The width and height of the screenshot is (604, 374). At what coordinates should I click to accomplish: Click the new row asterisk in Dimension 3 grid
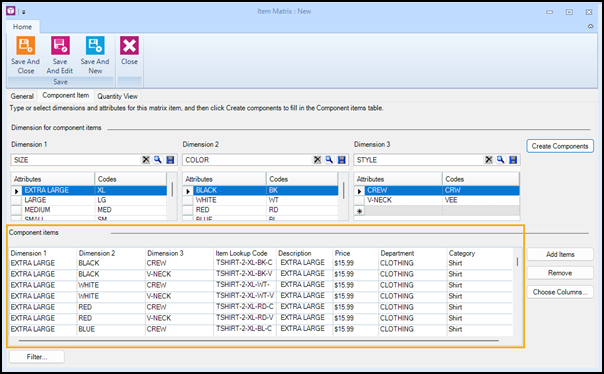[359, 211]
